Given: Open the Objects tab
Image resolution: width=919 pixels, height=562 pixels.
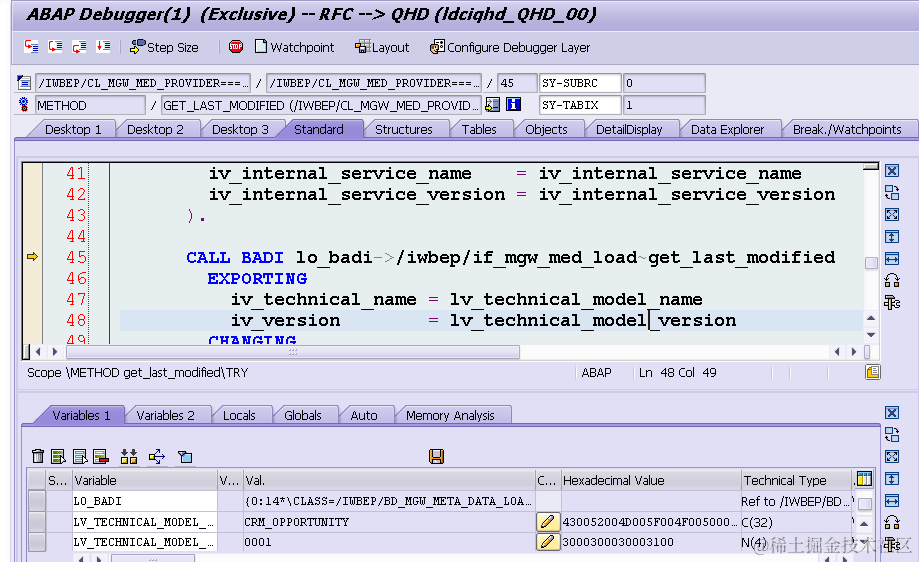Looking at the screenshot, I should (x=546, y=129).
